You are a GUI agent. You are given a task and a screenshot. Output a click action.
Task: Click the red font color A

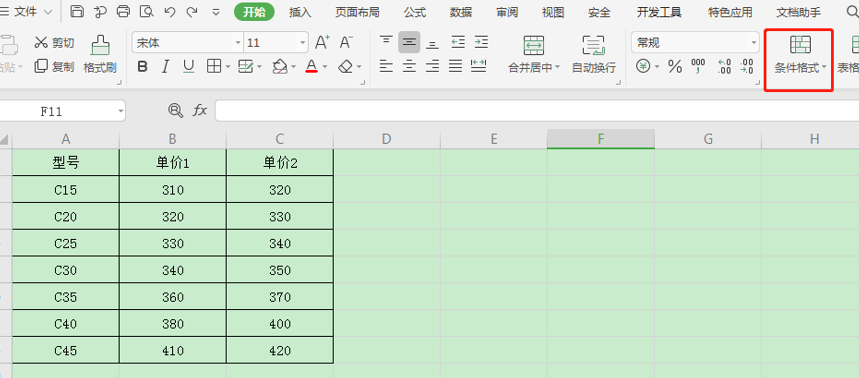point(311,67)
